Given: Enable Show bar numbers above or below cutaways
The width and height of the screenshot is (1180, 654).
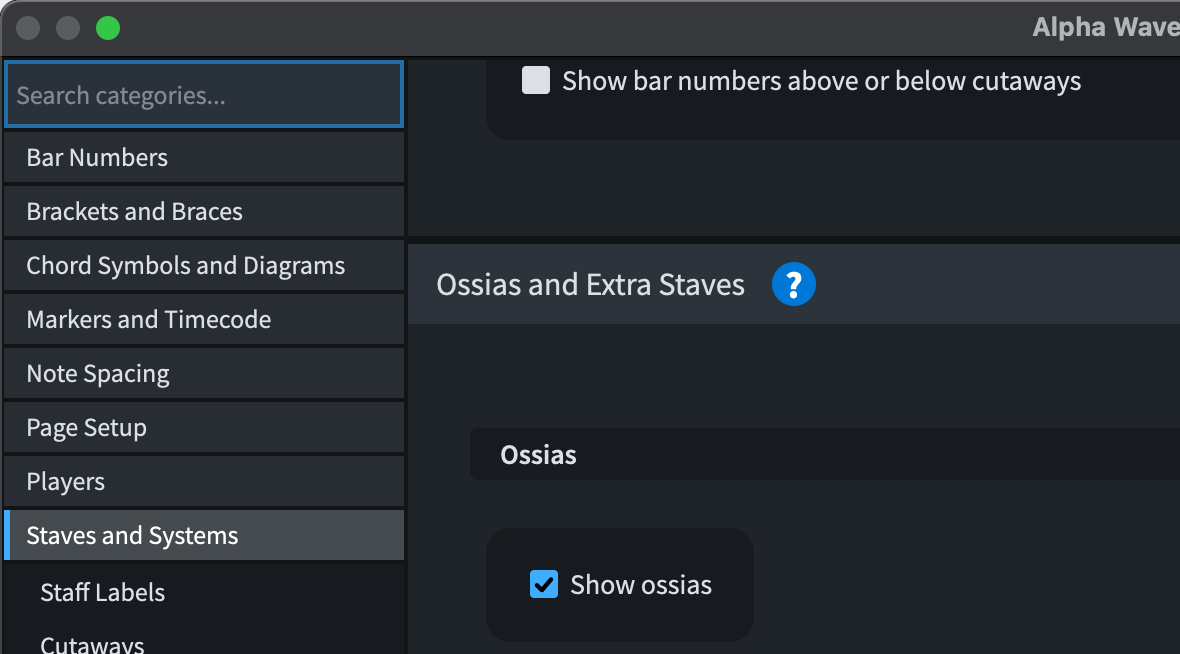Looking at the screenshot, I should click(537, 81).
